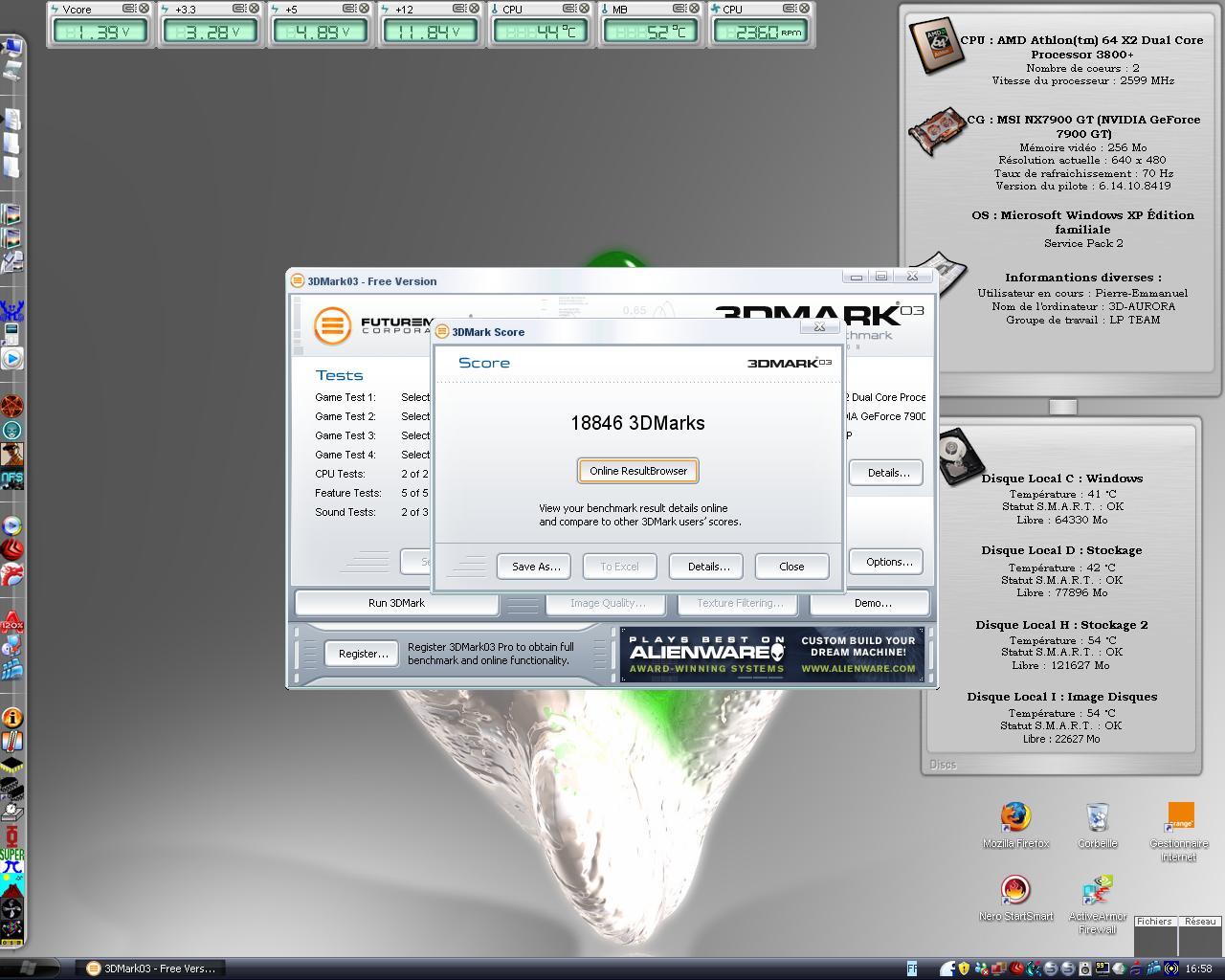This screenshot has width=1225, height=980.
Task: Open the Gestionnaire Internet Orange icon
Action: [x=1179, y=832]
